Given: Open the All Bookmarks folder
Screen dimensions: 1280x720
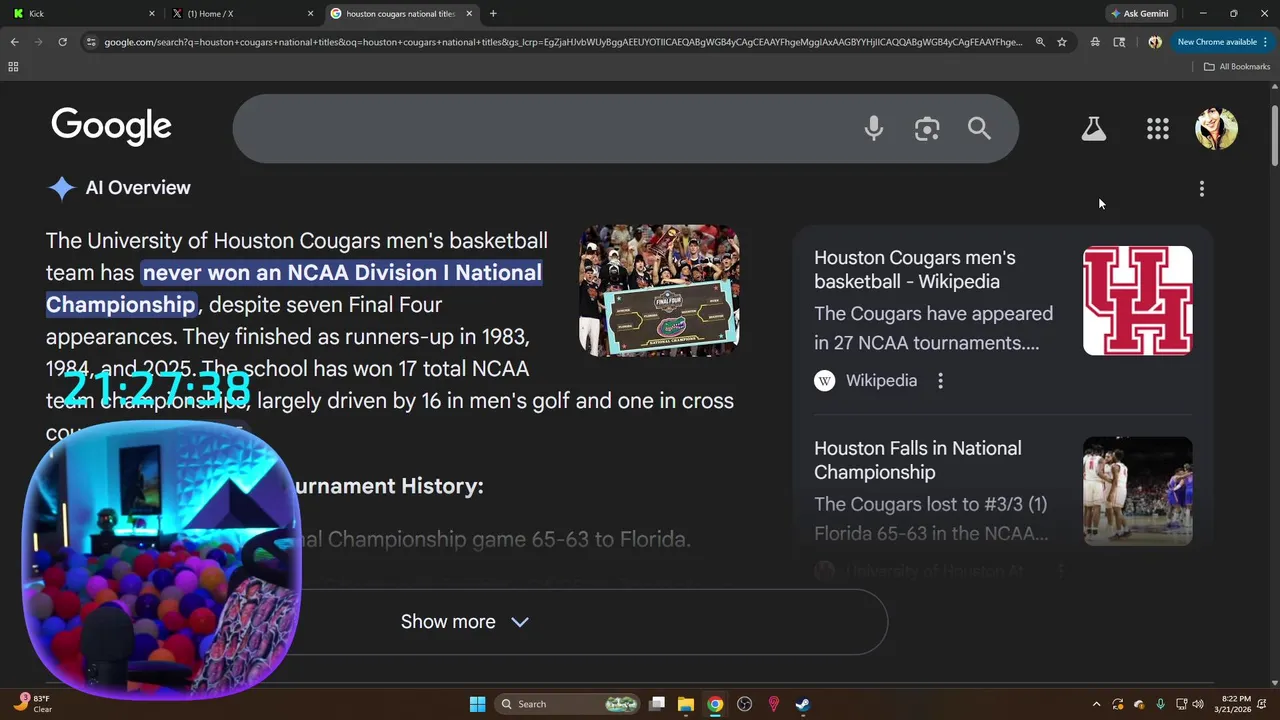Looking at the screenshot, I should (1236, 67).
